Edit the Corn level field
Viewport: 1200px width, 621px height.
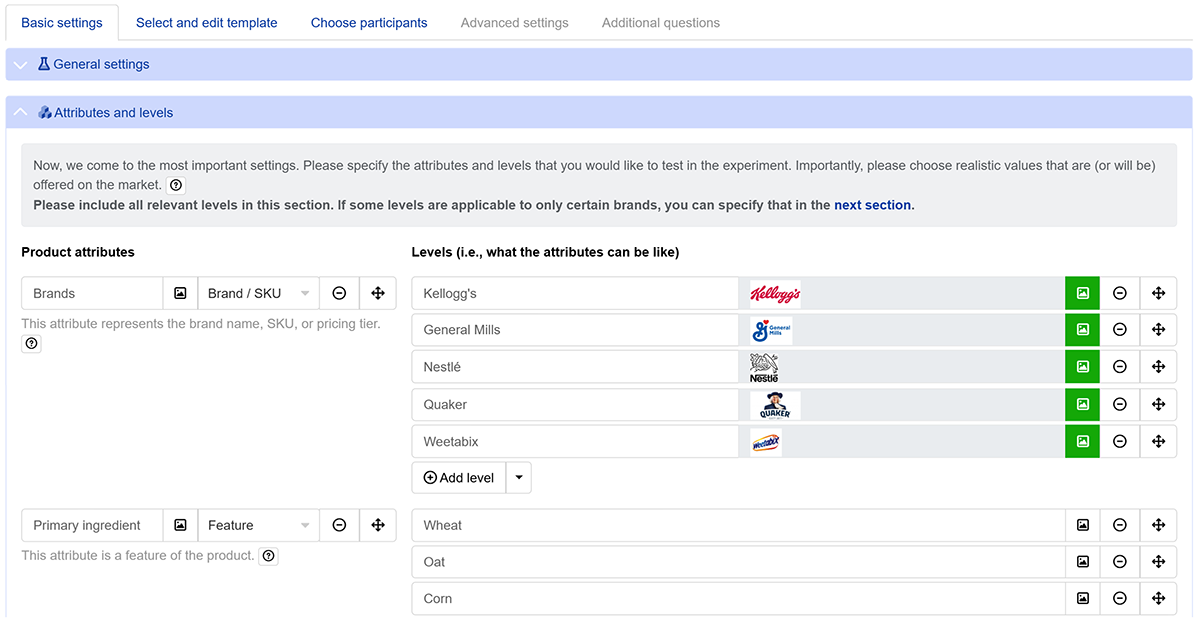pos(738,598)
